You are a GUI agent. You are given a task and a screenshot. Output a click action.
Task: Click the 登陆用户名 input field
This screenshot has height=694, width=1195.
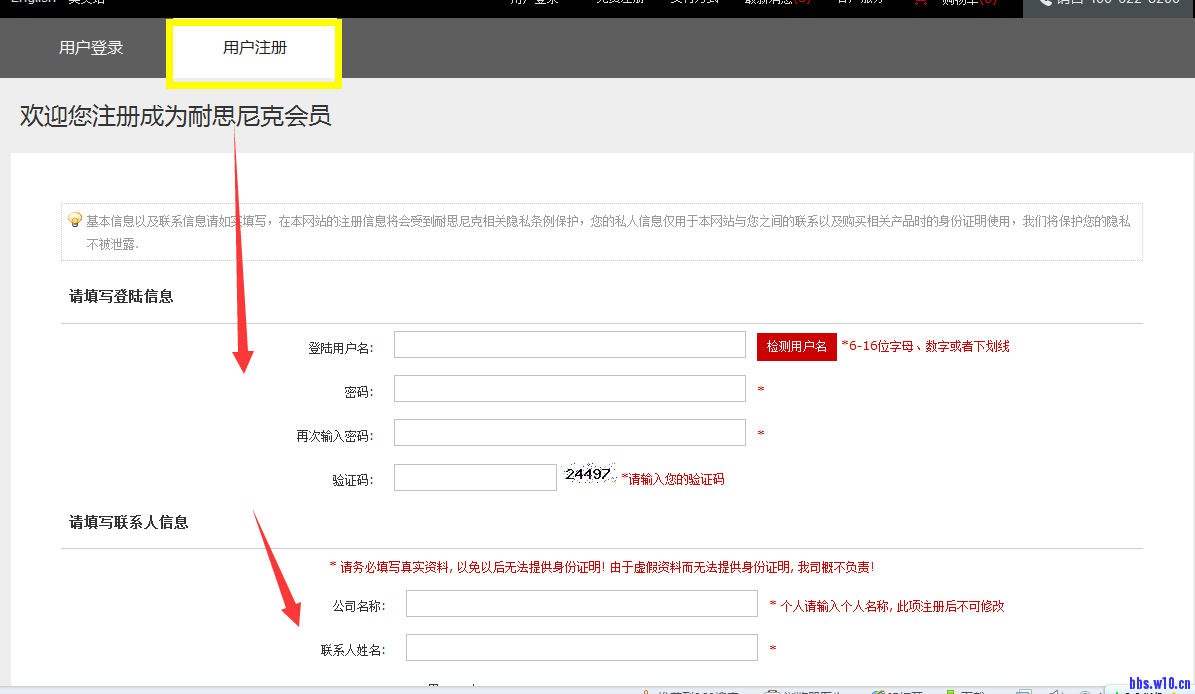pos(569,345)
